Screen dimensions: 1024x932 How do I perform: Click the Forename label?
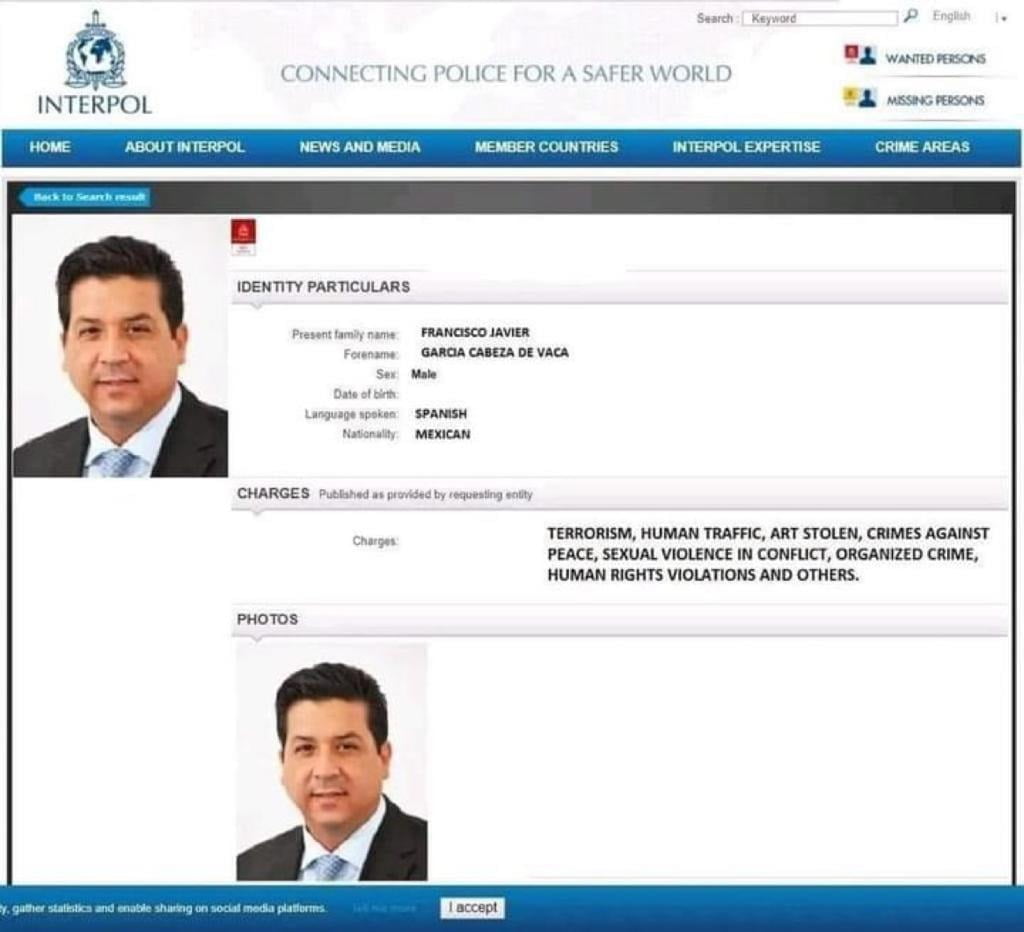point(371,354)
